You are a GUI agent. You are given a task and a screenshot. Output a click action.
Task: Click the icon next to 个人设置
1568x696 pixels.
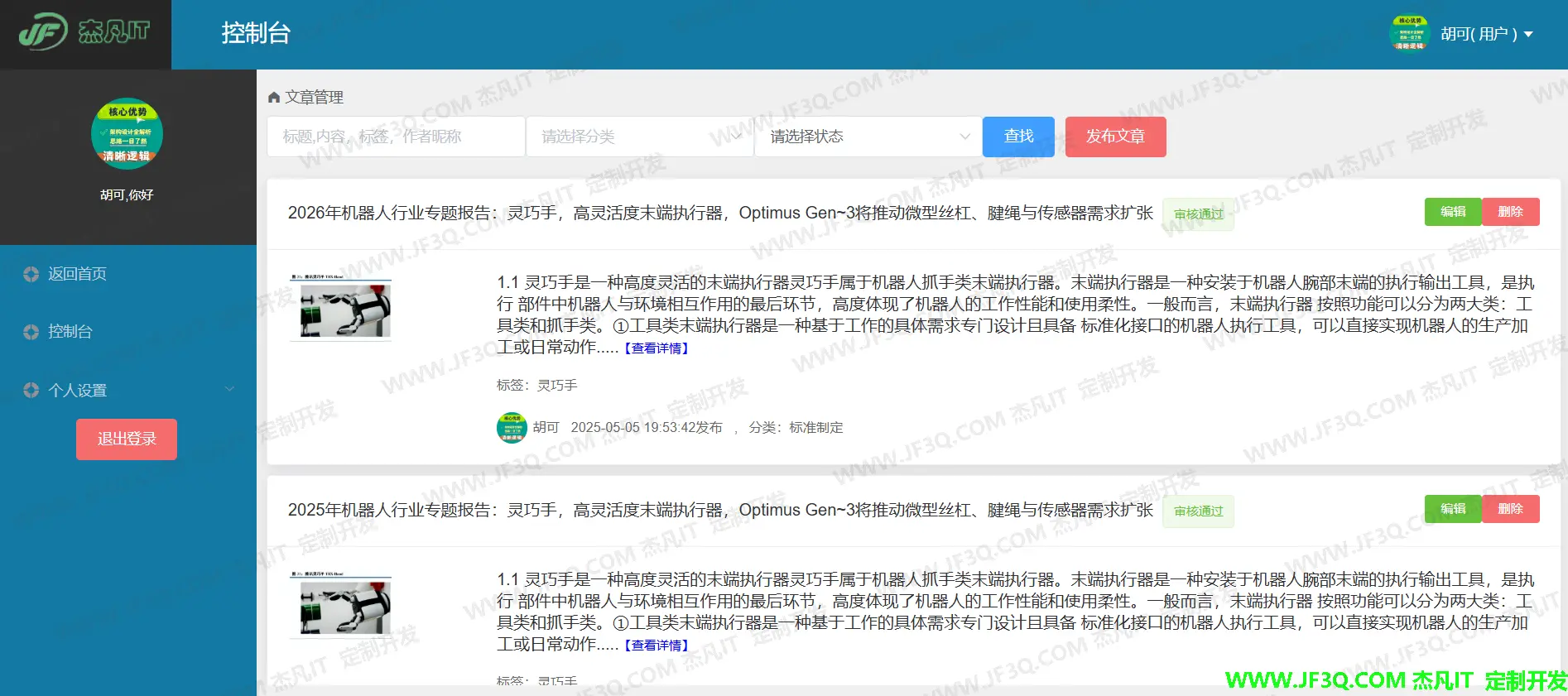tap(31, 390)
